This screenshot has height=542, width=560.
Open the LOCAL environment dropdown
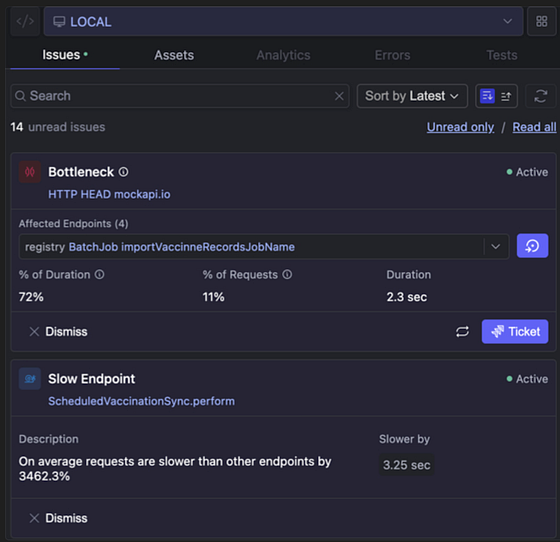tap(284, 21)
